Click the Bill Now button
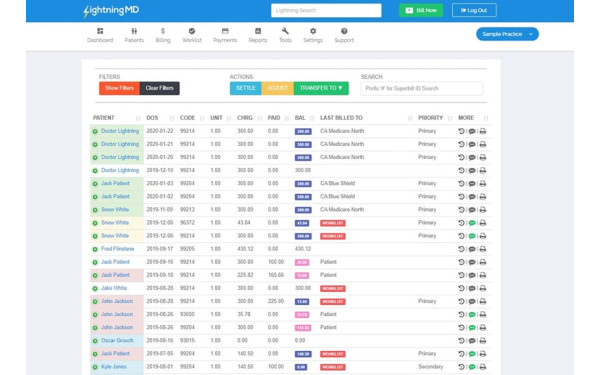This screenshot has height=375, width=600. [x=421, y=10]
